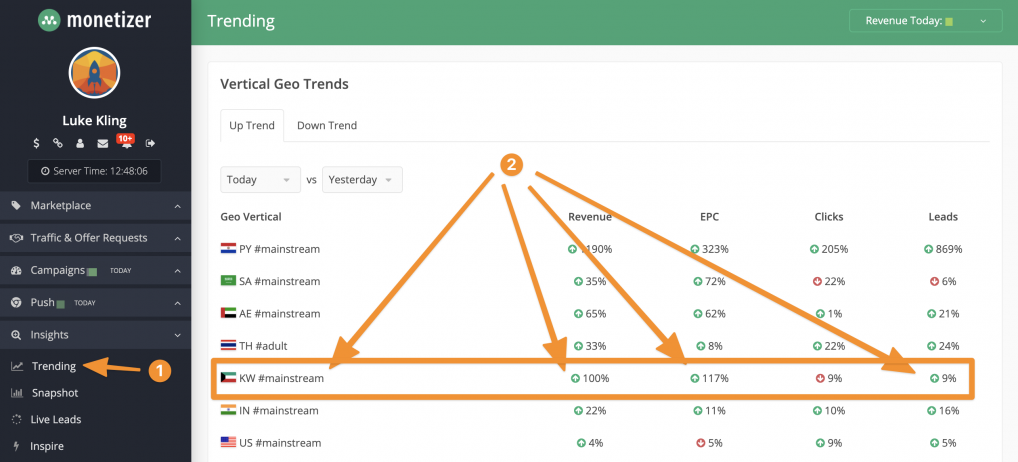Select the IN #mainstream row label
Screen dimensions: 1018x462
point(280,411)
